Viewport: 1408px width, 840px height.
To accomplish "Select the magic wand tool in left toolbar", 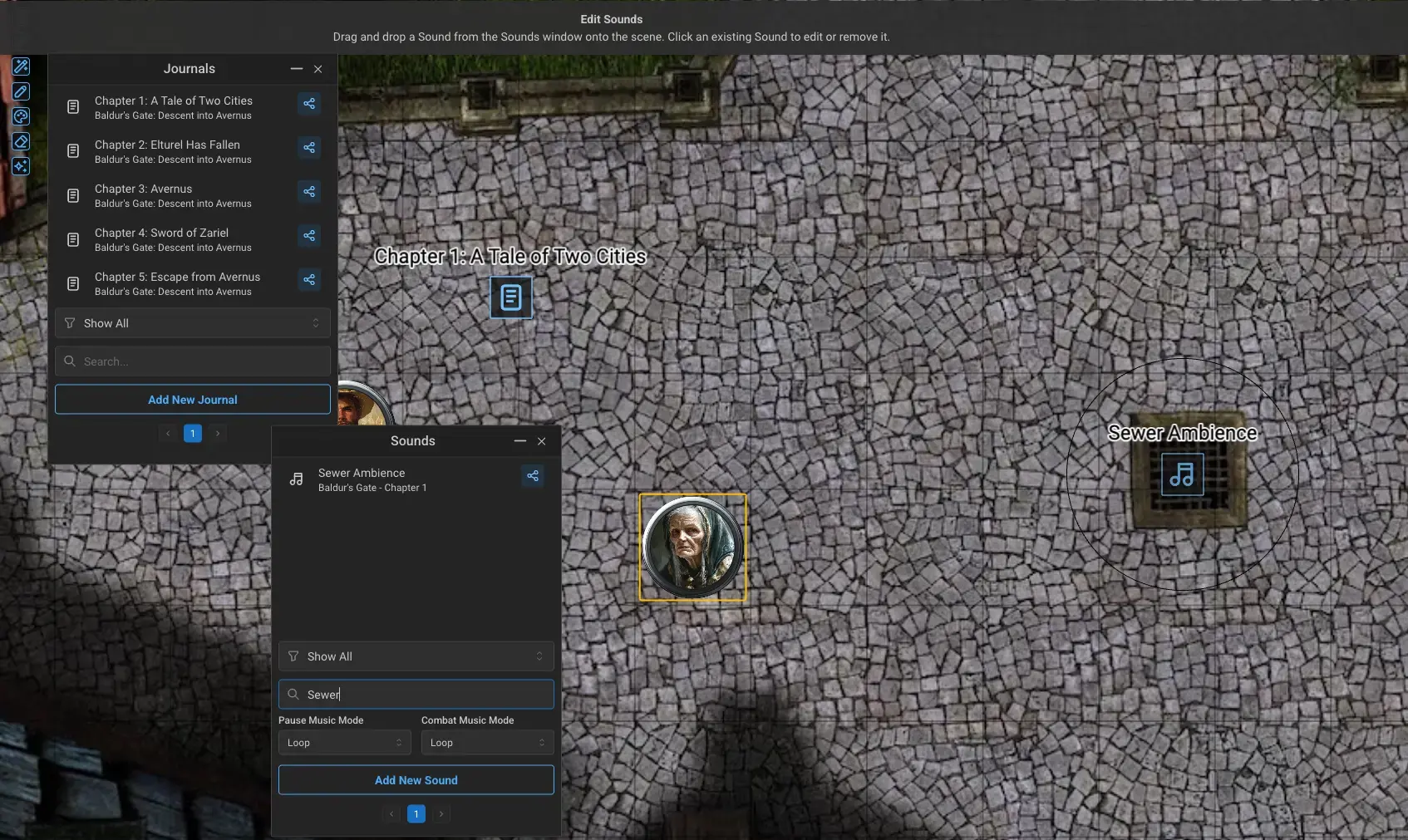I will point(21,66).
